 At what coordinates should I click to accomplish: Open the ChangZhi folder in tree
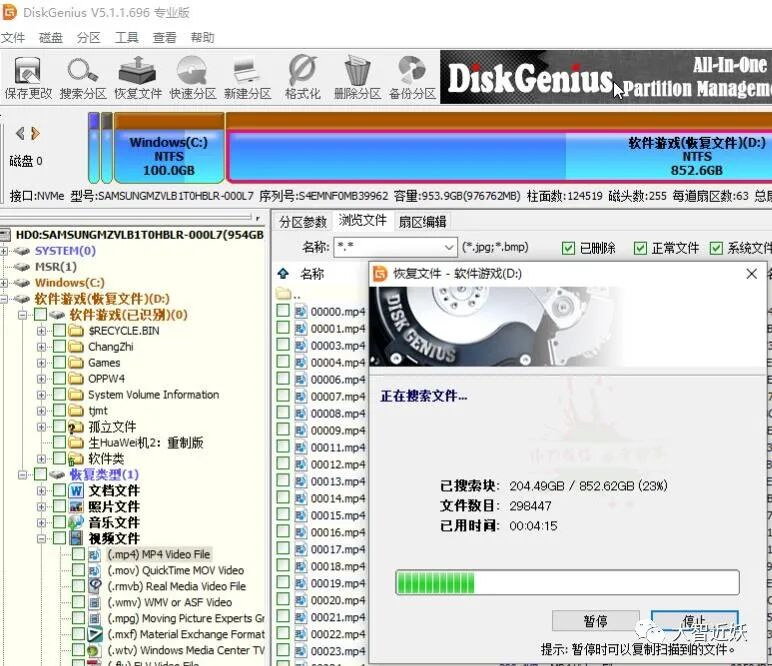point(110,347)
